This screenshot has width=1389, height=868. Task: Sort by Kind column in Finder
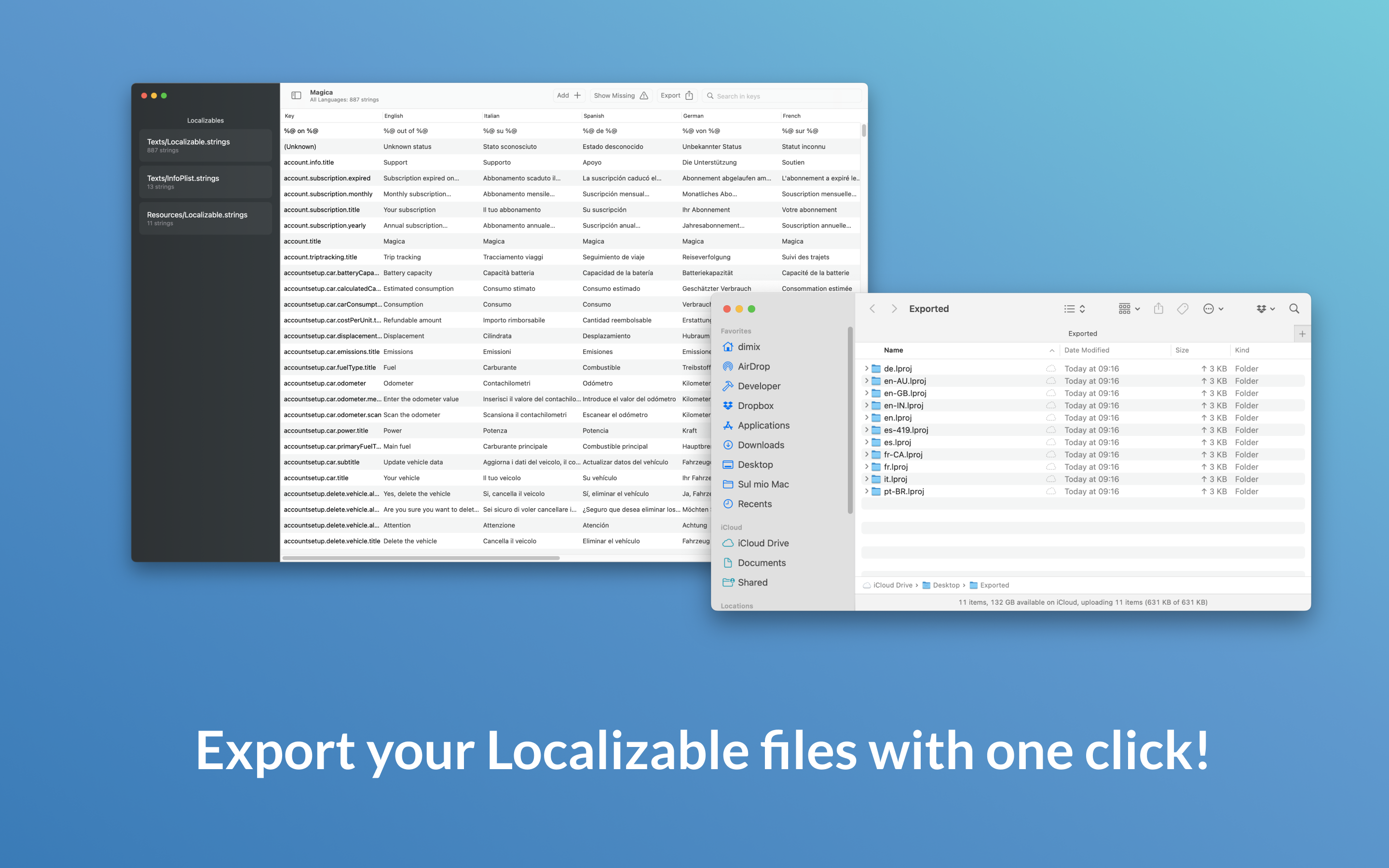click(1241, 350)
